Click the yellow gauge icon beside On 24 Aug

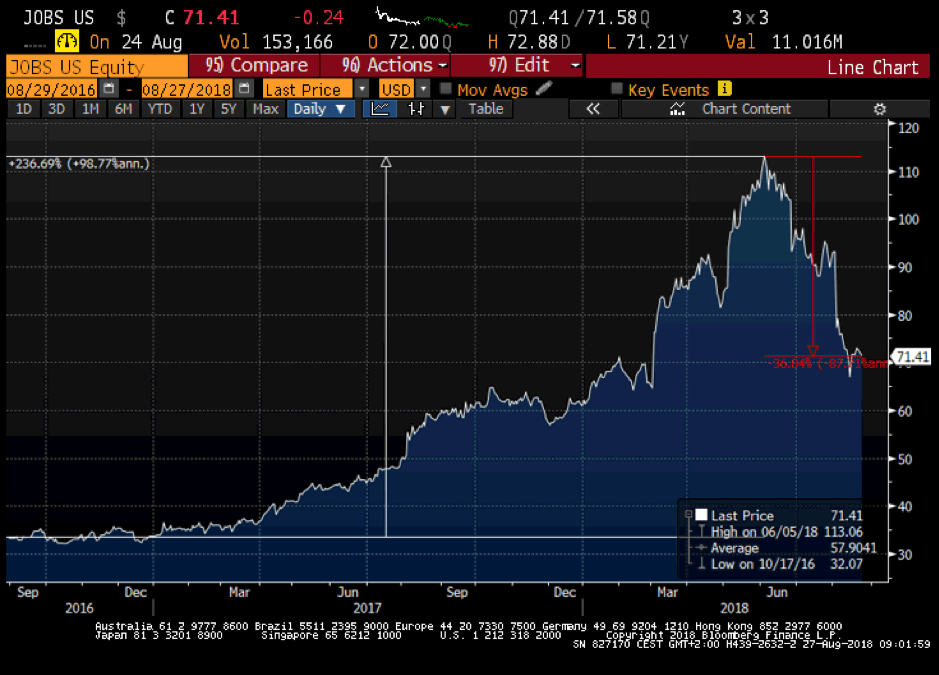(66, 41)
